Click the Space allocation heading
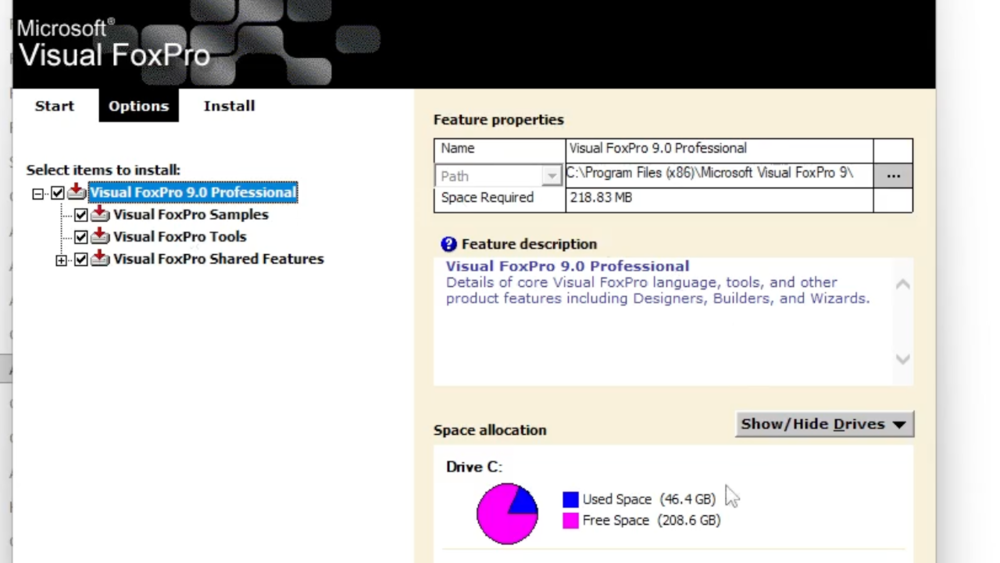 490,430
